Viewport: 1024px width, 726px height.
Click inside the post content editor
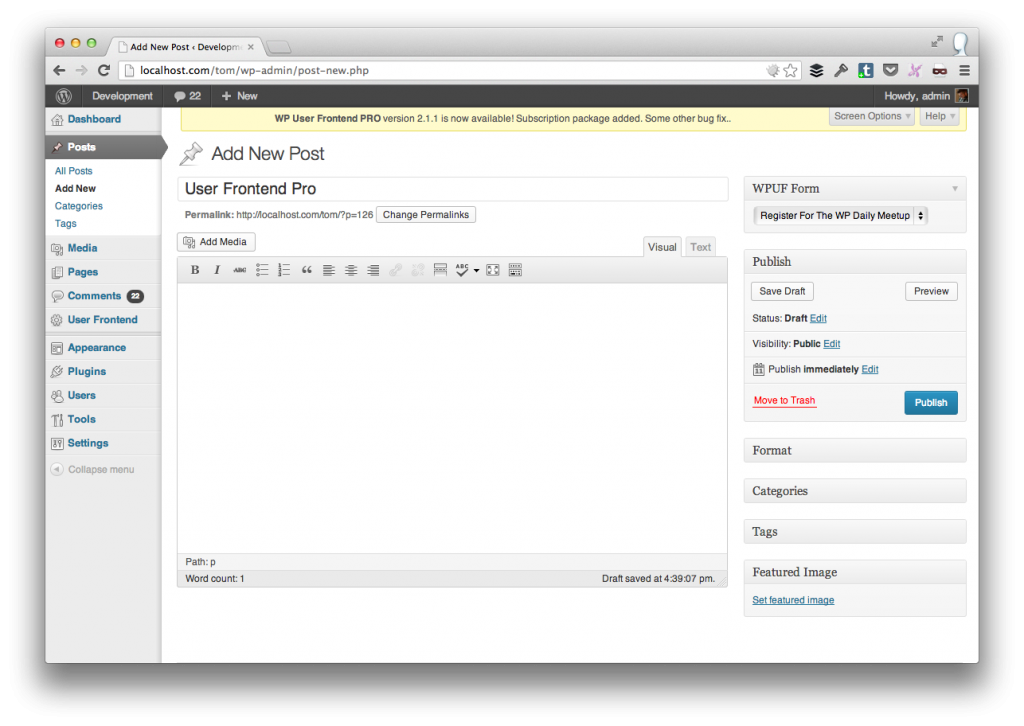[x=452, y=418]
